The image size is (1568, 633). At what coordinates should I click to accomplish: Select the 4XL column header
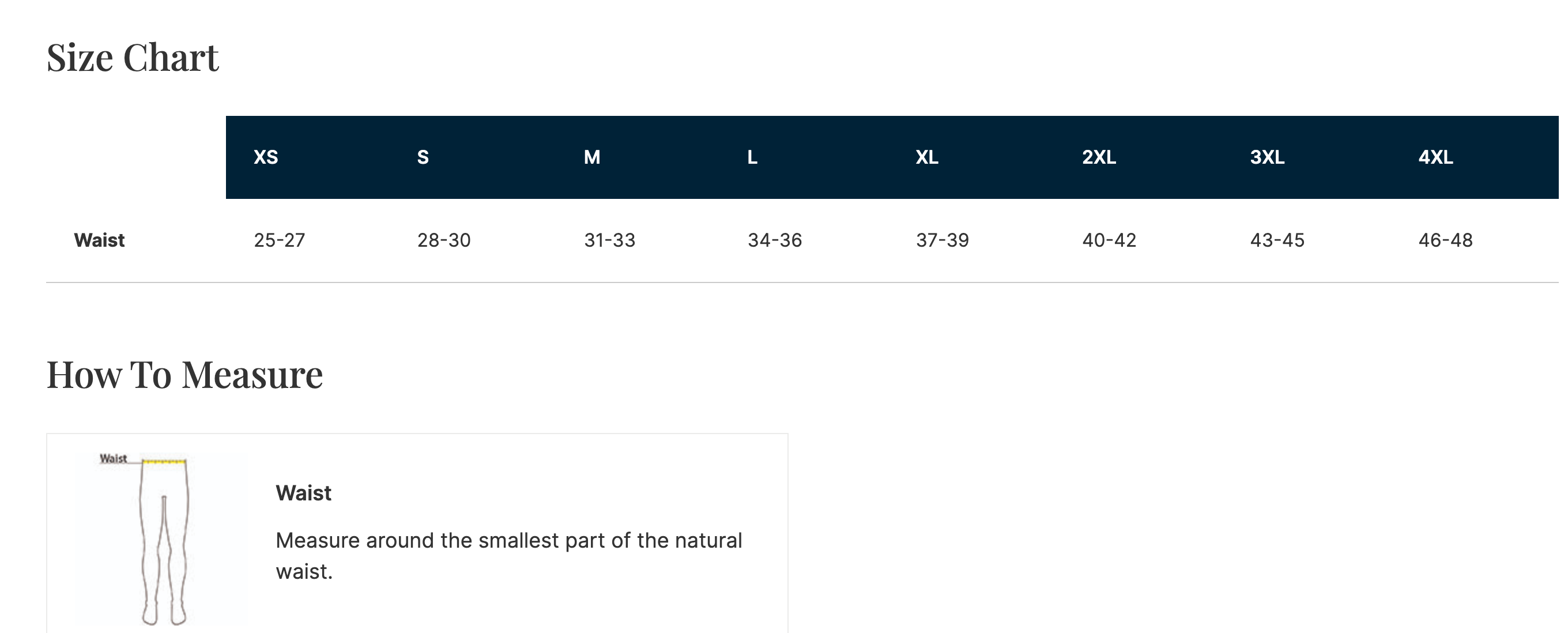coord(1435,157)
